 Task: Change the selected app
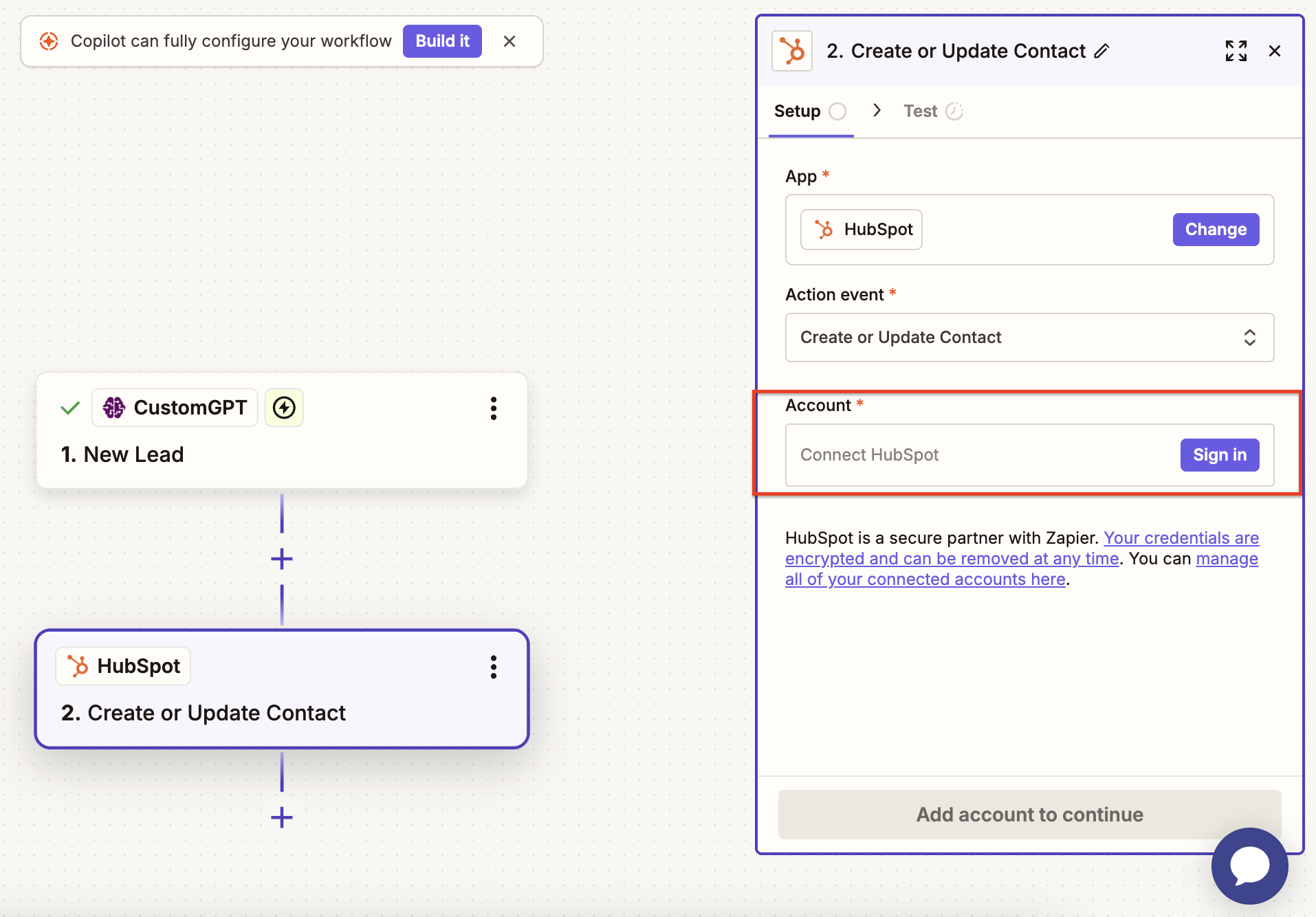[1216, 230]
